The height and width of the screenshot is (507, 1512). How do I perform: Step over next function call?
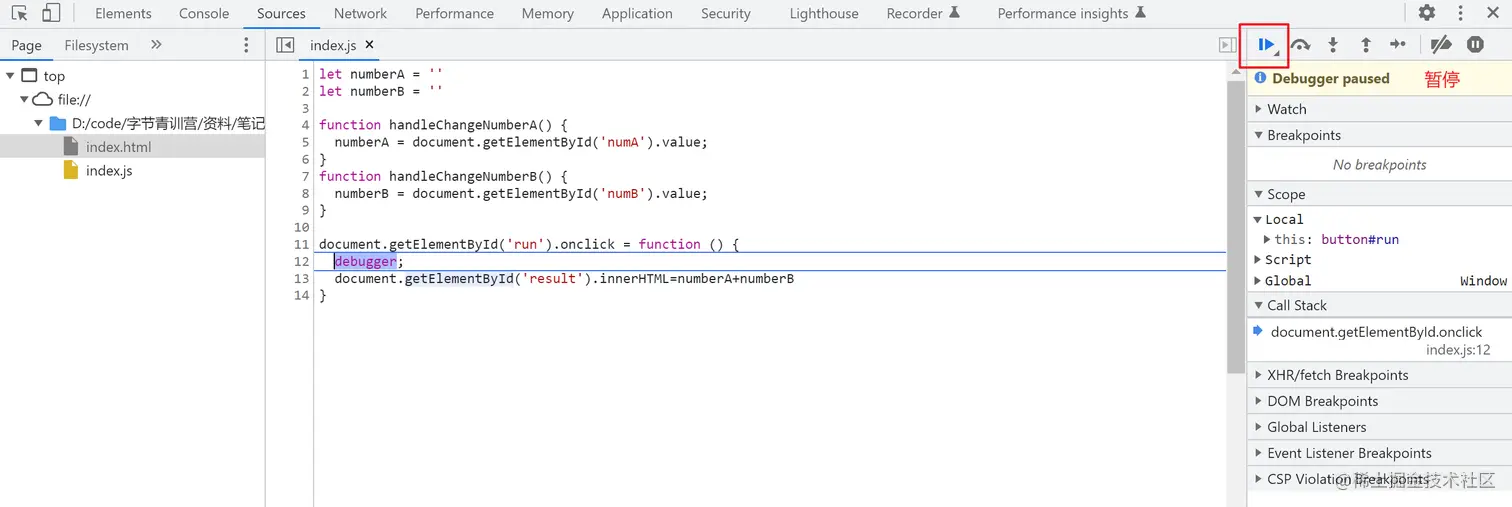[1300, 44]
